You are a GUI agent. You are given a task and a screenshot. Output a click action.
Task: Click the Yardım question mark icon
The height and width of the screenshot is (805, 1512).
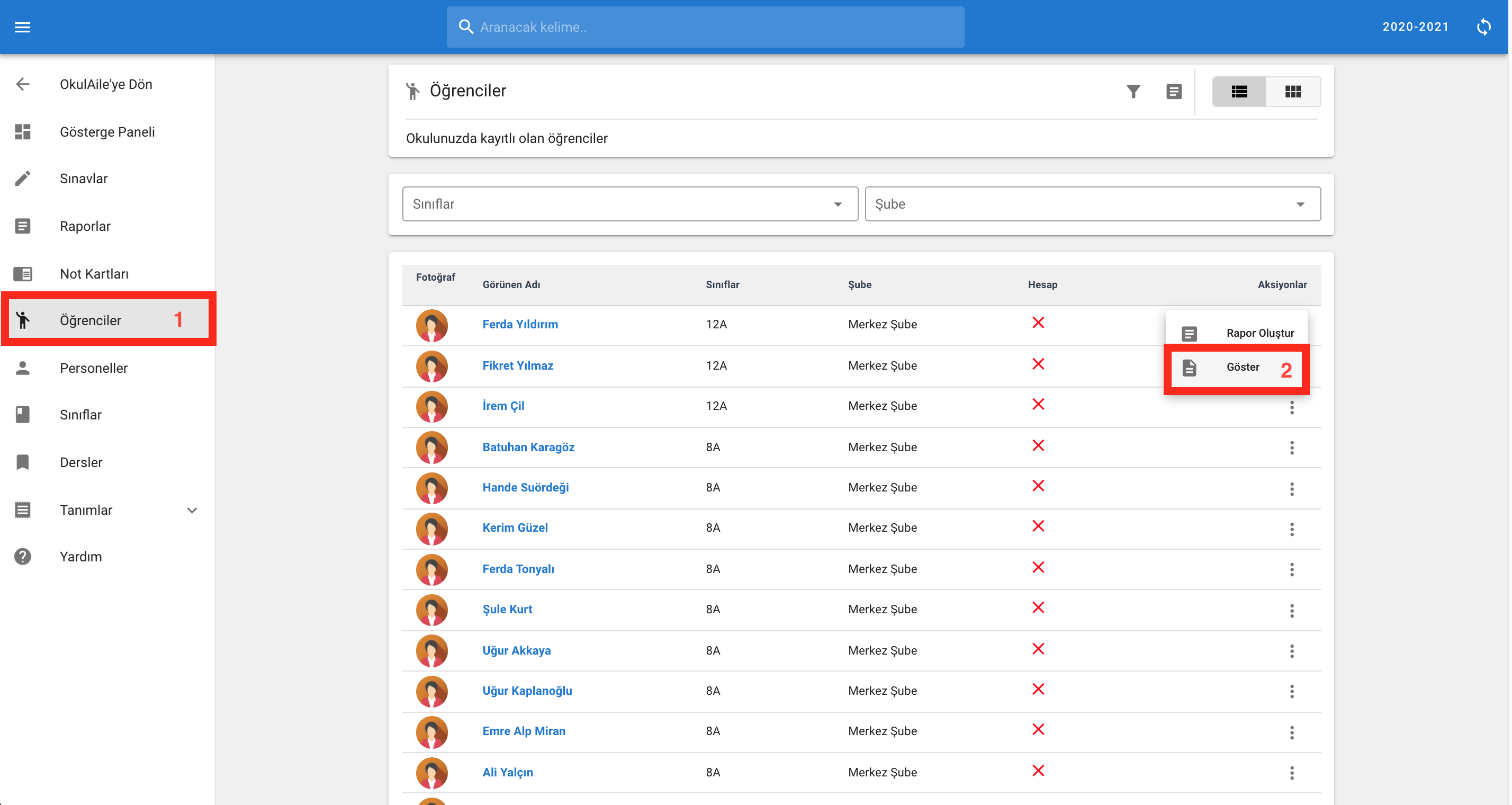(x=22, y=557)
